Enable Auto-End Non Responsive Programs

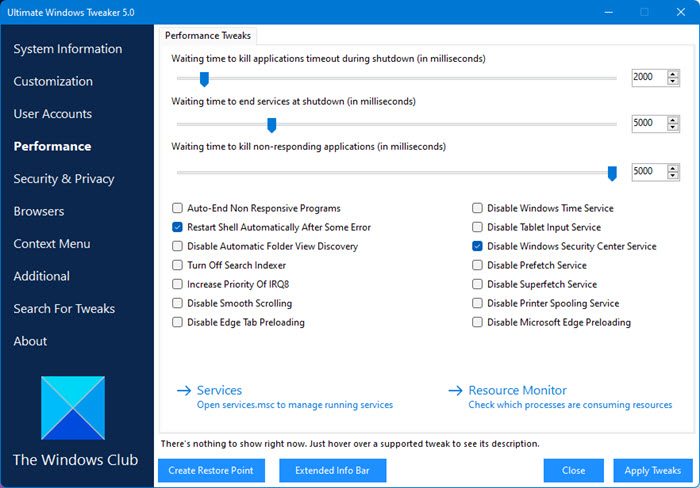pyautogui.click(x=177, y=208)
